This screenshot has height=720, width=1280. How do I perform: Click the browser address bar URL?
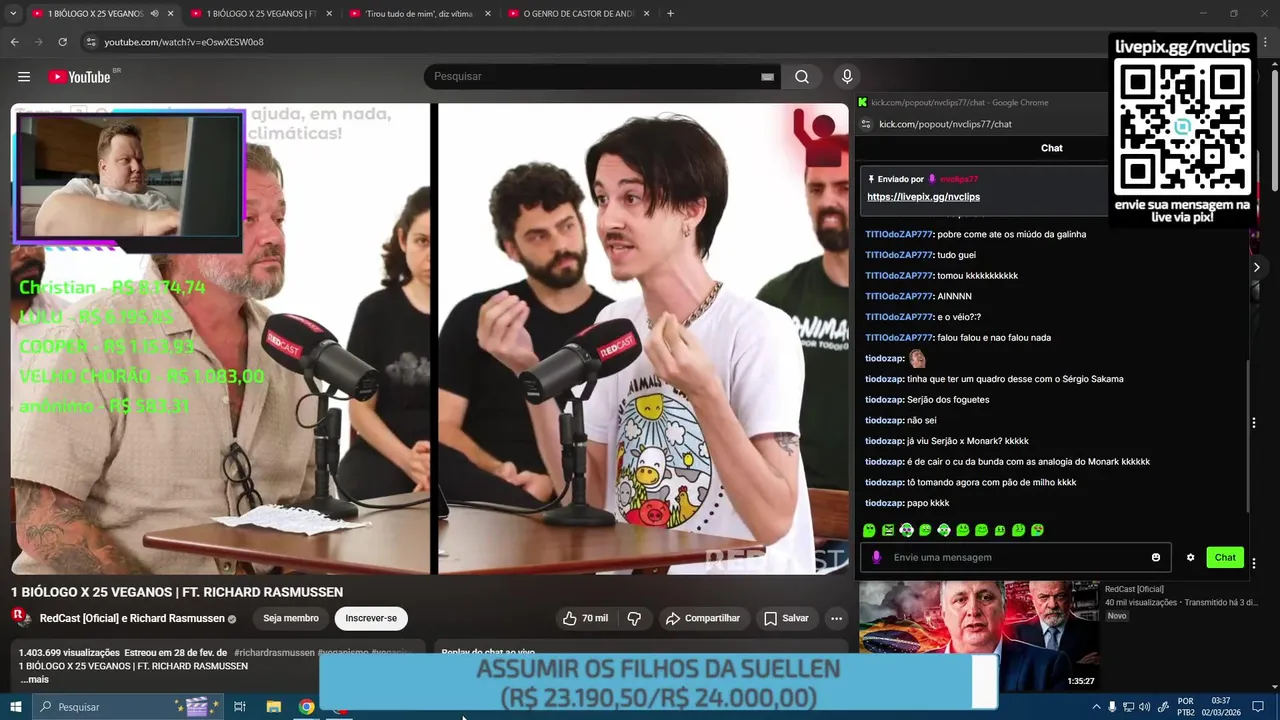click(x=184, y=42)
